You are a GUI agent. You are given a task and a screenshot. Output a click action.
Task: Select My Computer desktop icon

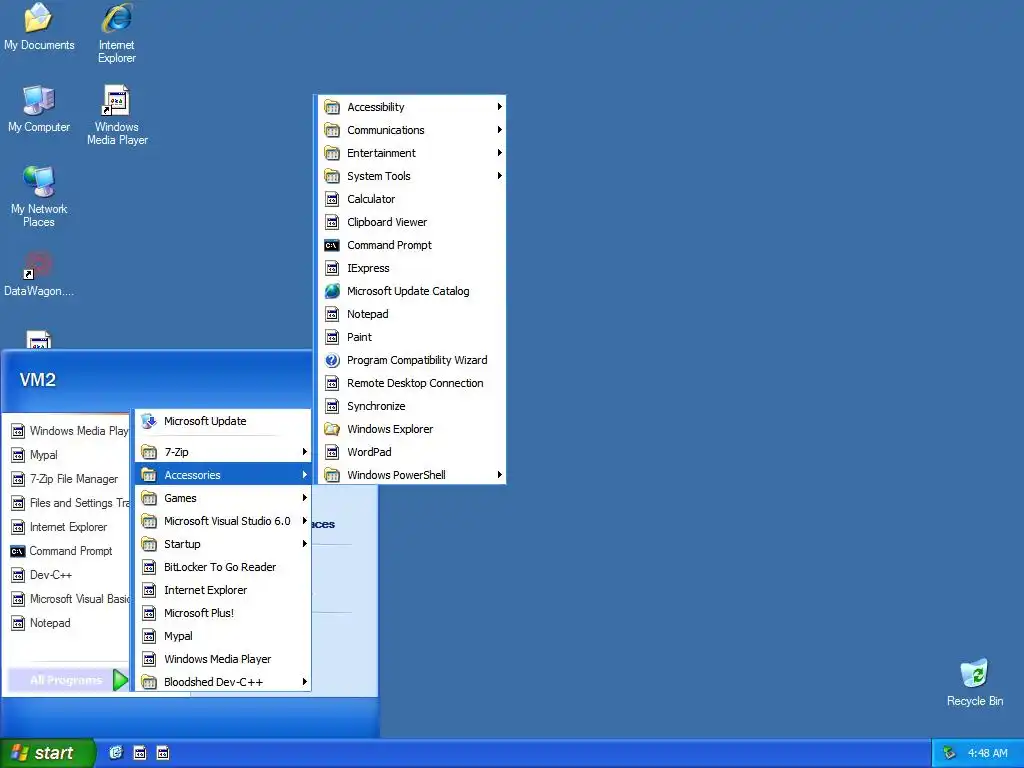click(x=39, y=109)
